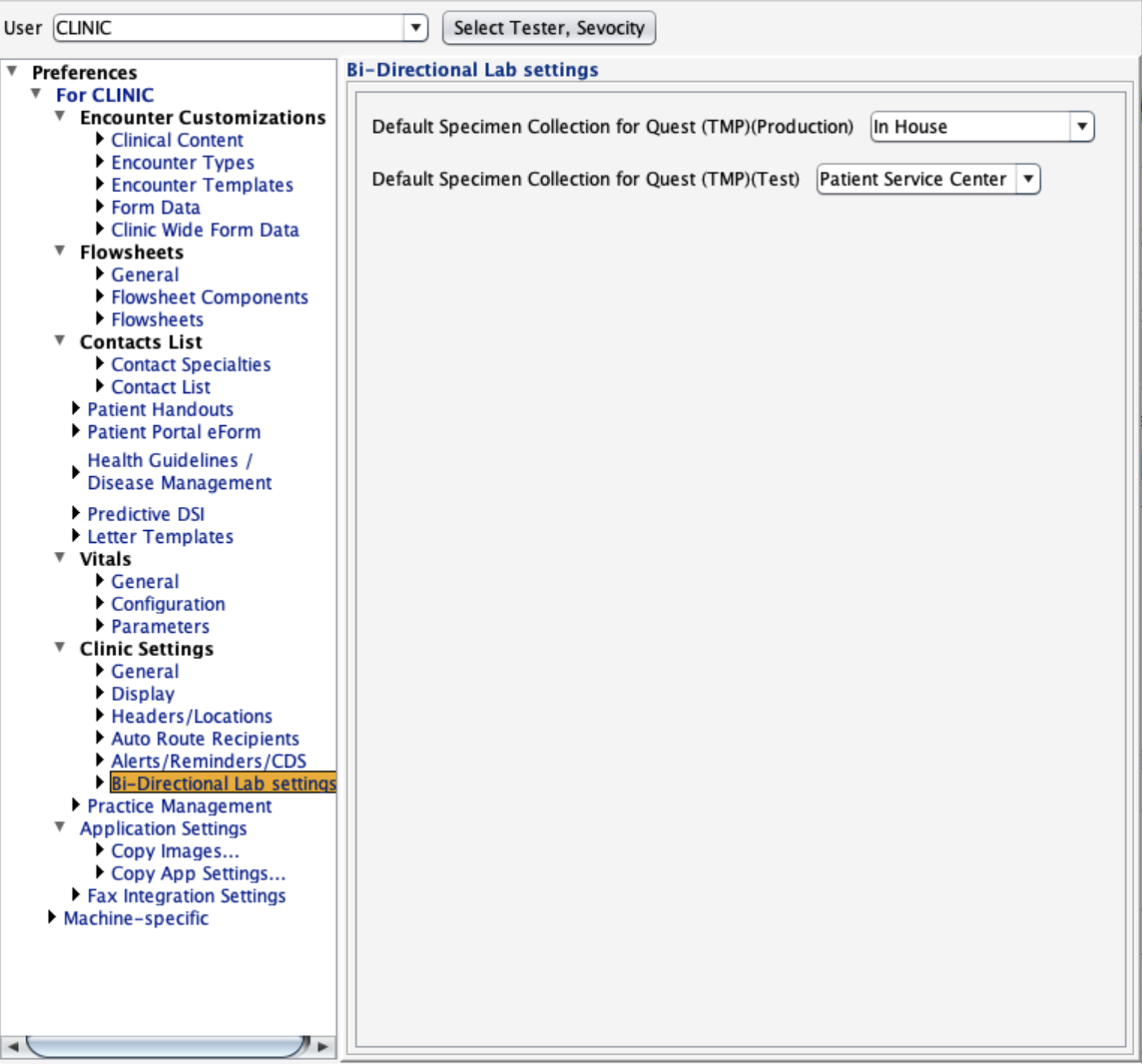Select Flowsheet Components item
This screenshot has width=1142, height=1064.
tap(209, 297)
